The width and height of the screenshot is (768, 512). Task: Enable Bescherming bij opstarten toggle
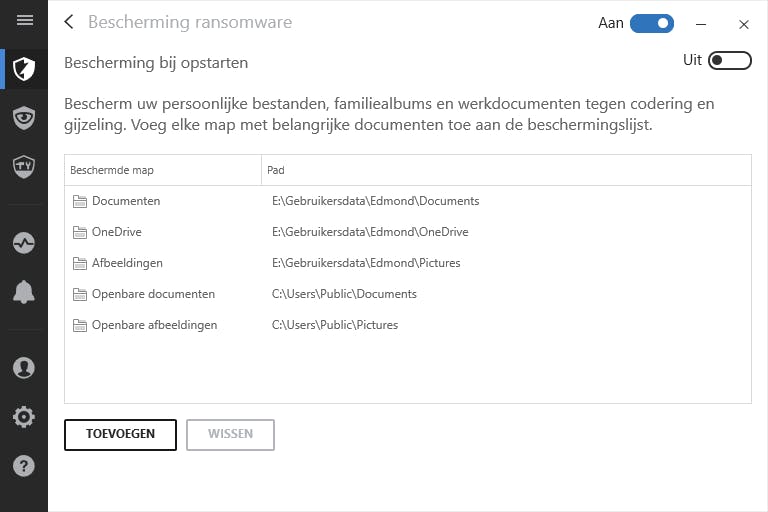pos(729,61)
